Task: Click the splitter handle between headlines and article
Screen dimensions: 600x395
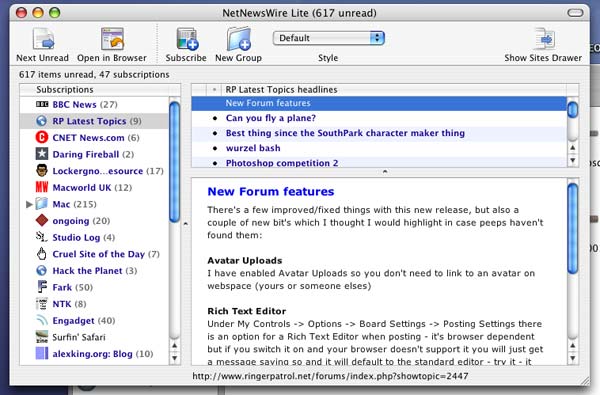Action: pyautogui.click(x=385, y=172)
